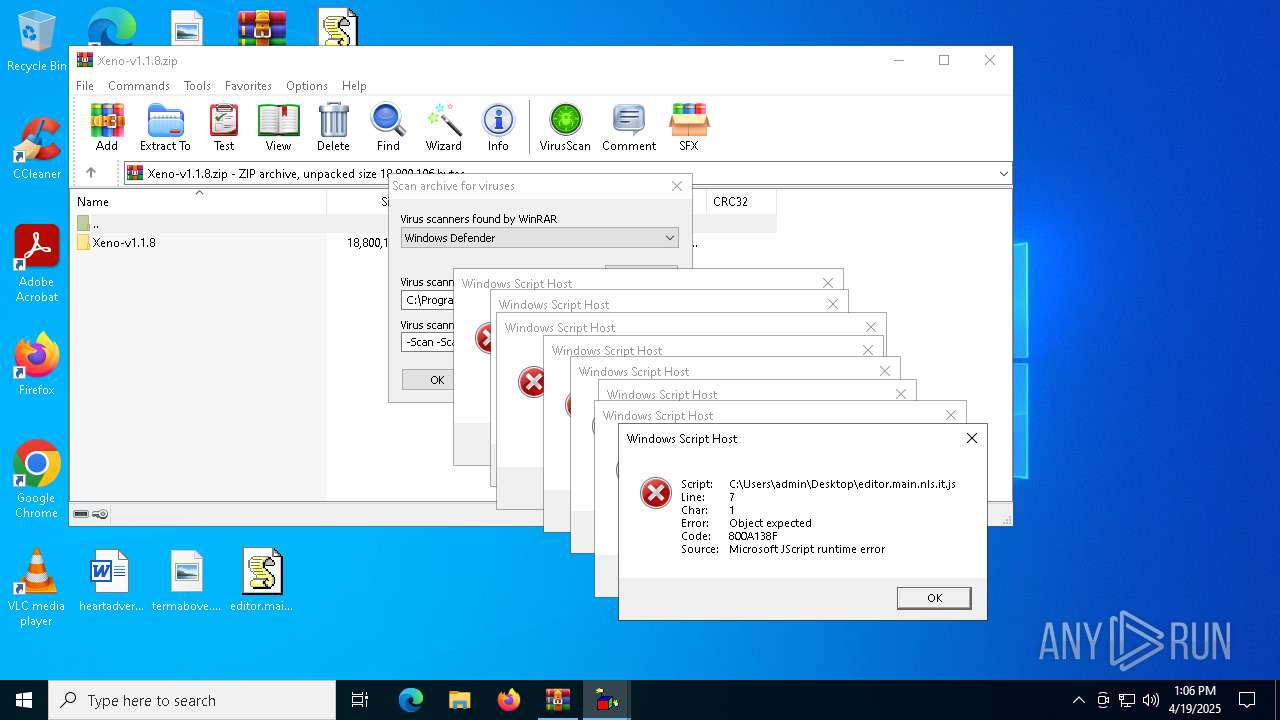Click the Extract To toolbar icon
The image size is (1280, 720).
(165, 127)
